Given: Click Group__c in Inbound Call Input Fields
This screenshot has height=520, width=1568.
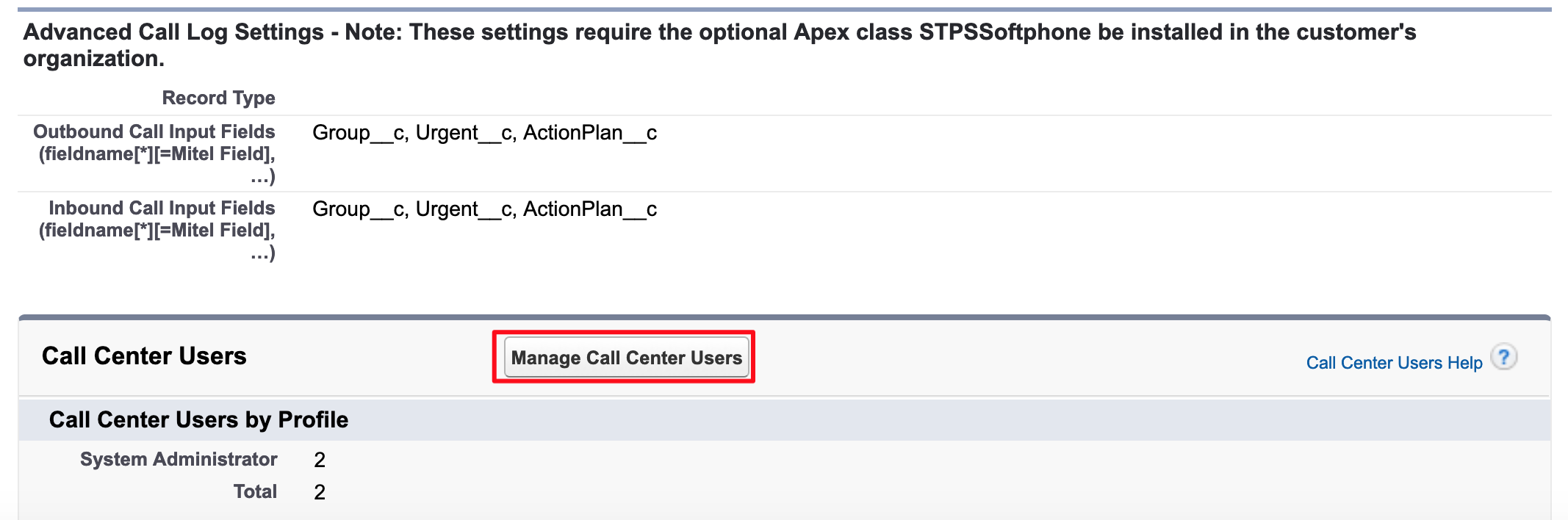Looking at the screenshot, I should click(359, 209).
